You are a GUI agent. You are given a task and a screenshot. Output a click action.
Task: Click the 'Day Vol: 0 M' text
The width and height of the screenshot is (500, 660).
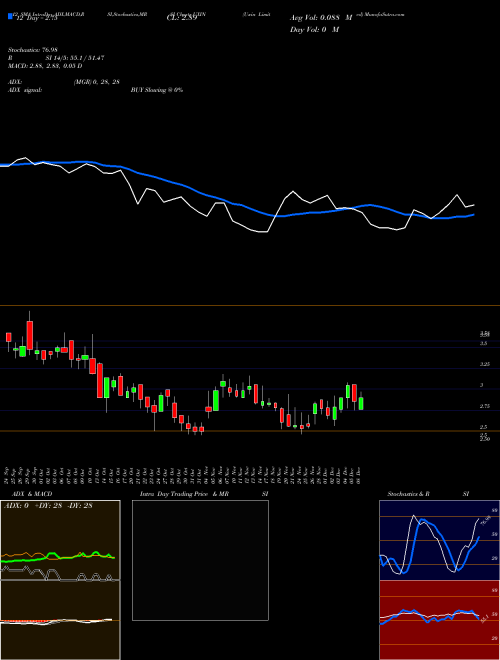click(314, 29)
